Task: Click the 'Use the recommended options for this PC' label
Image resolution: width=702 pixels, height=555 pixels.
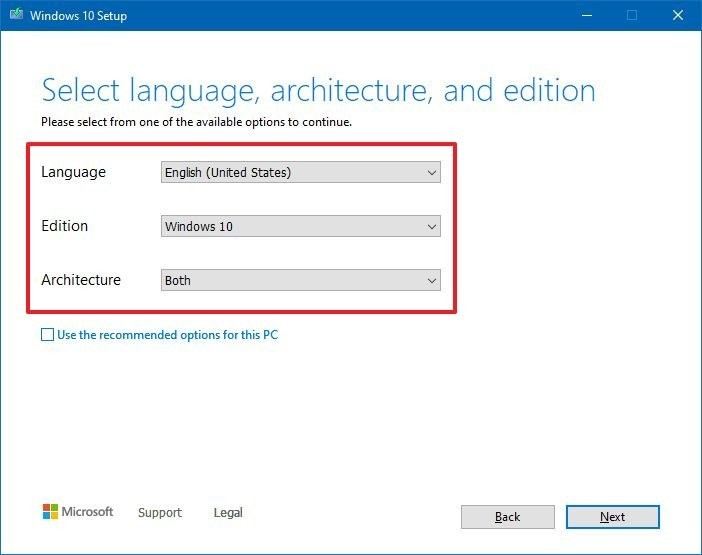Action: click(x=167, y=335)
